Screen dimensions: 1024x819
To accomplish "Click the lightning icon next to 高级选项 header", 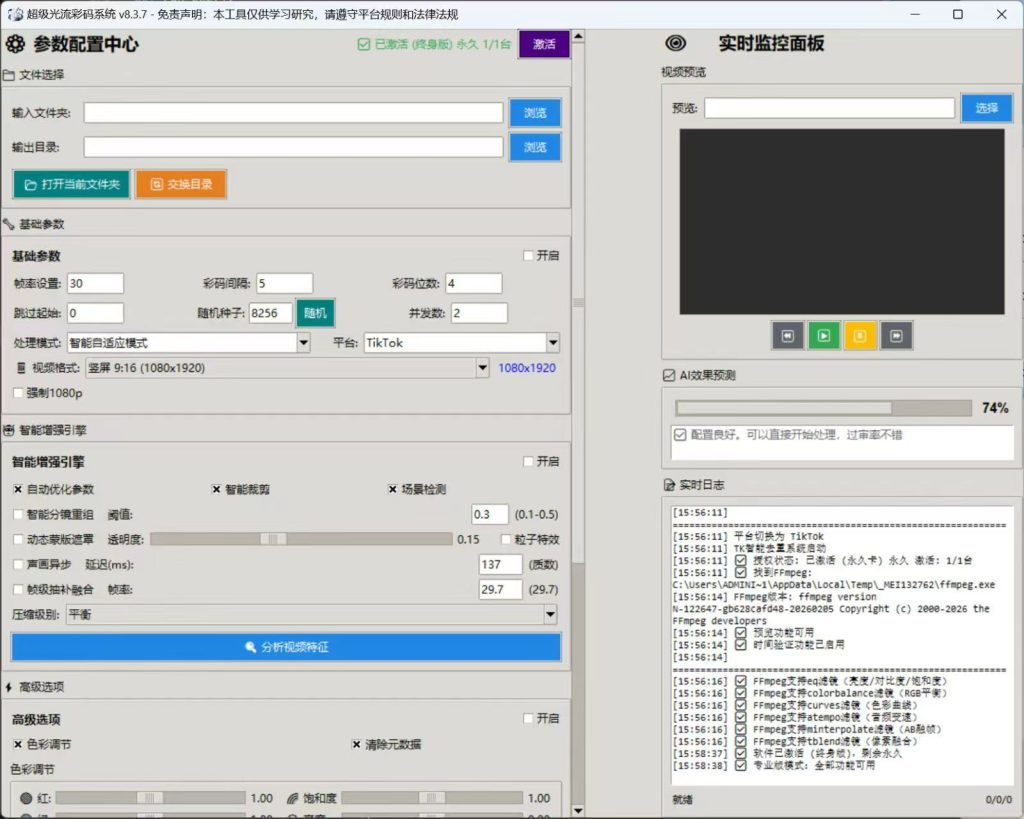I will [8, 687].
